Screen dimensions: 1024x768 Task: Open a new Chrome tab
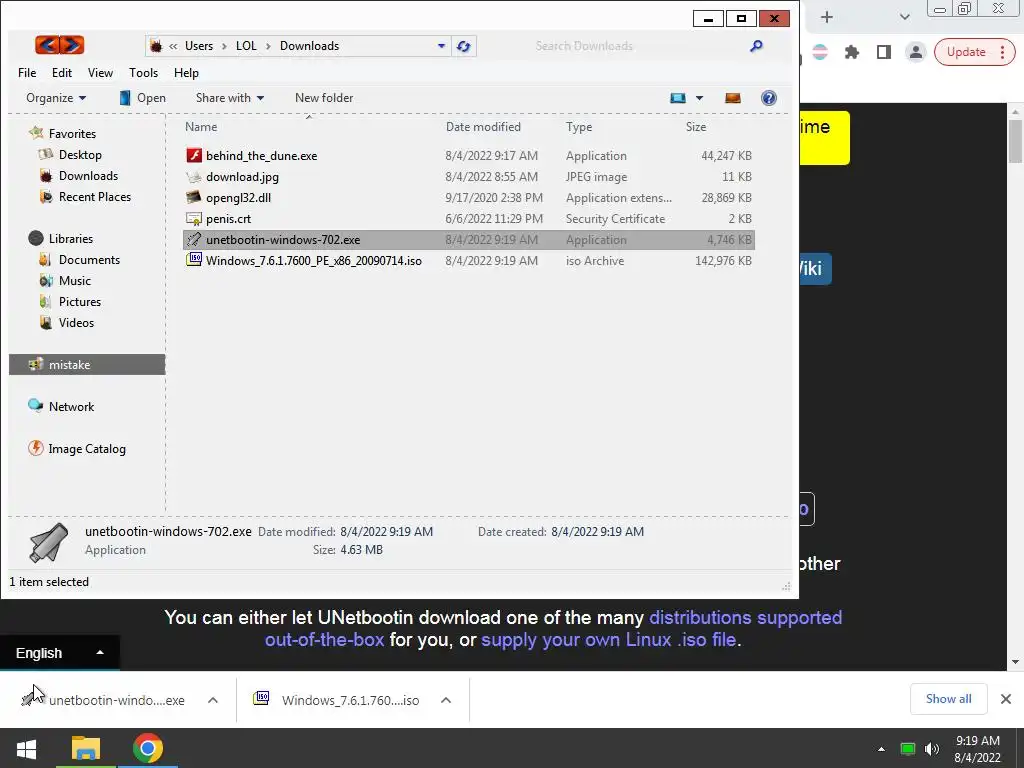(x=827, y=18)
